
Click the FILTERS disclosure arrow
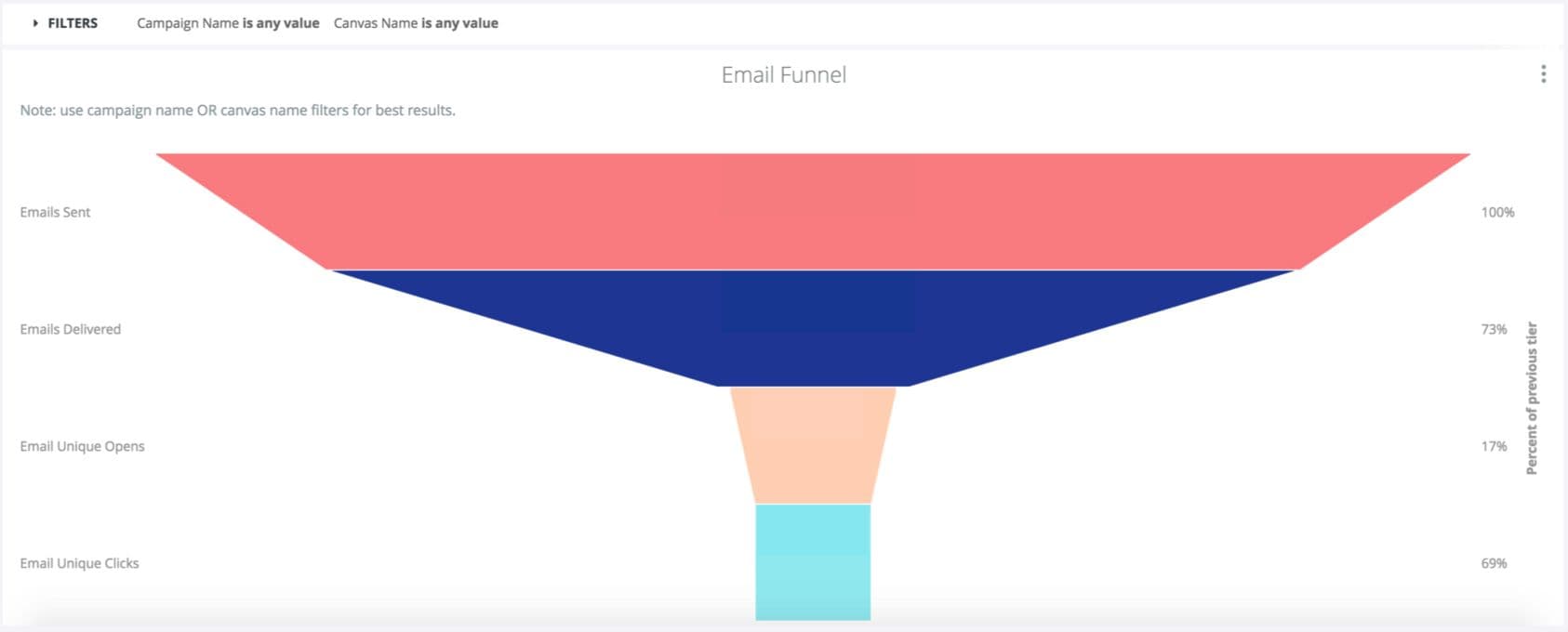(34, 22)
